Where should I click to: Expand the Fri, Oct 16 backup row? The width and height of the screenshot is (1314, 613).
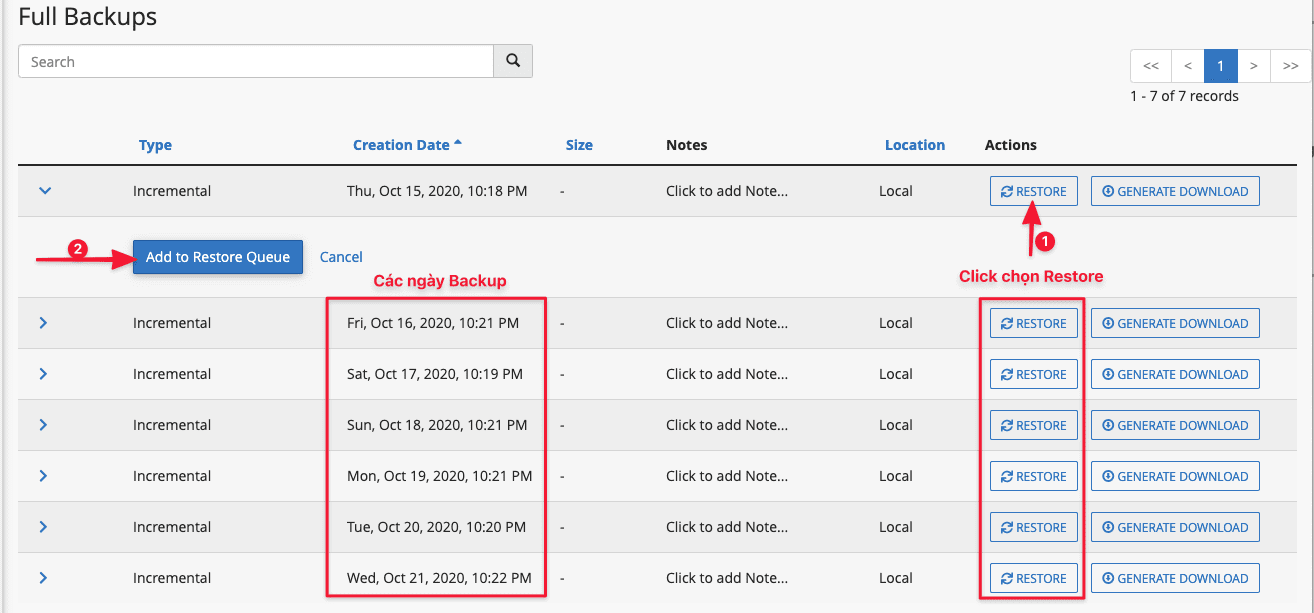coord(43,323)
